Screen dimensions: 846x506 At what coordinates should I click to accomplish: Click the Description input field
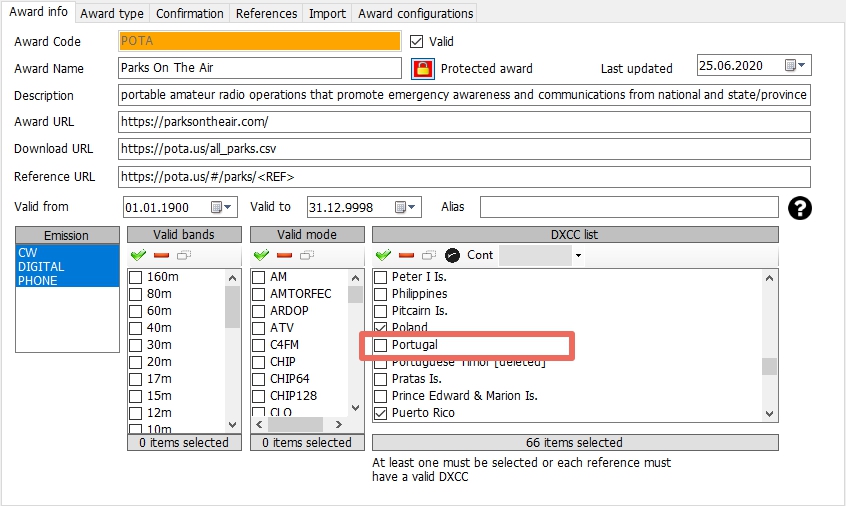464,95
